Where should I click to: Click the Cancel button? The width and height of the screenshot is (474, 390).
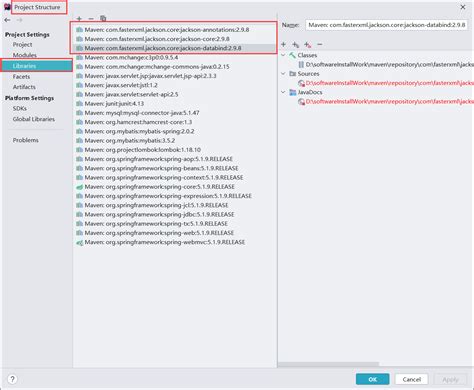pyautogui.click(x=411, y=379)
